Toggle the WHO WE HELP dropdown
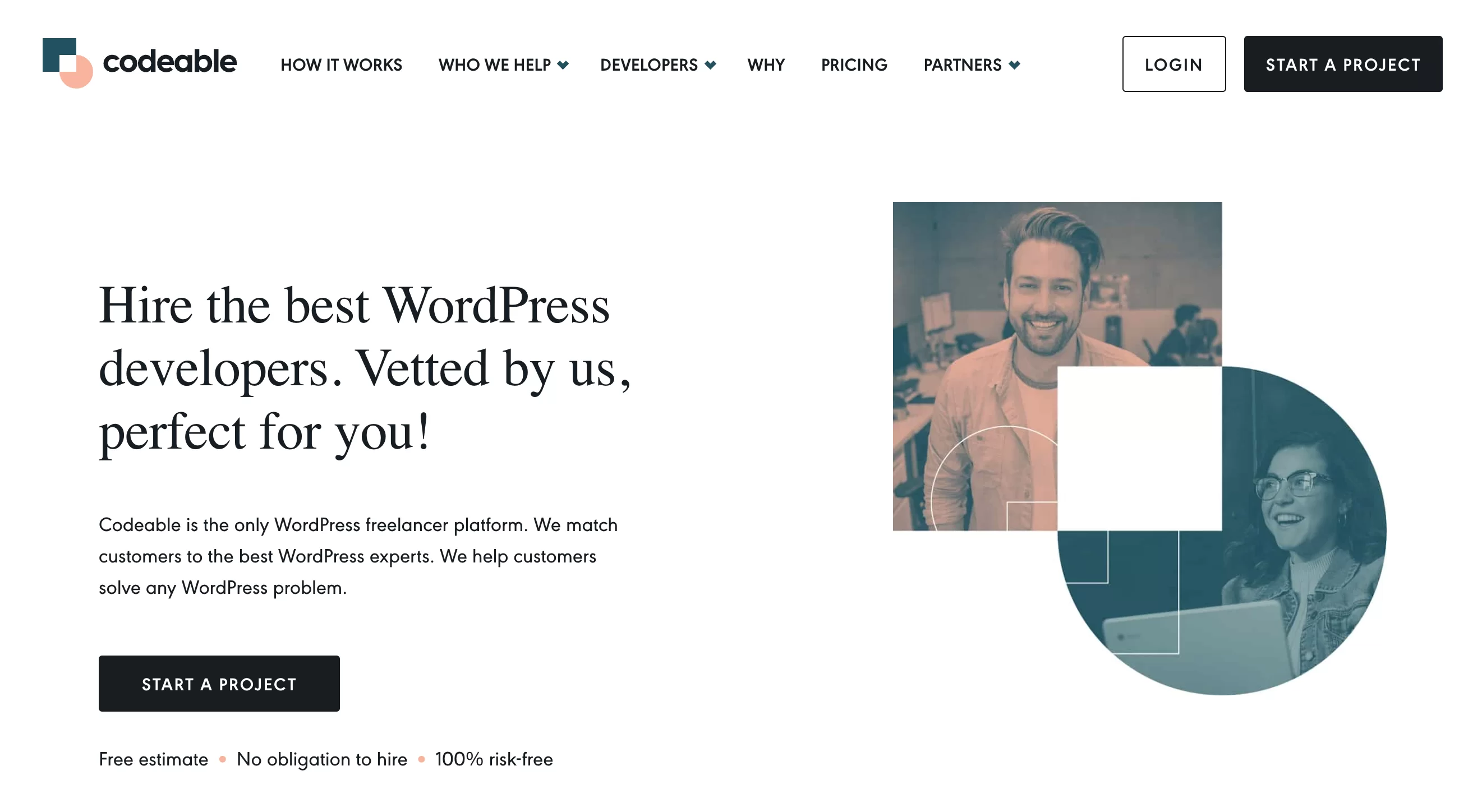 pyautogui.click(x=503, y=63)
